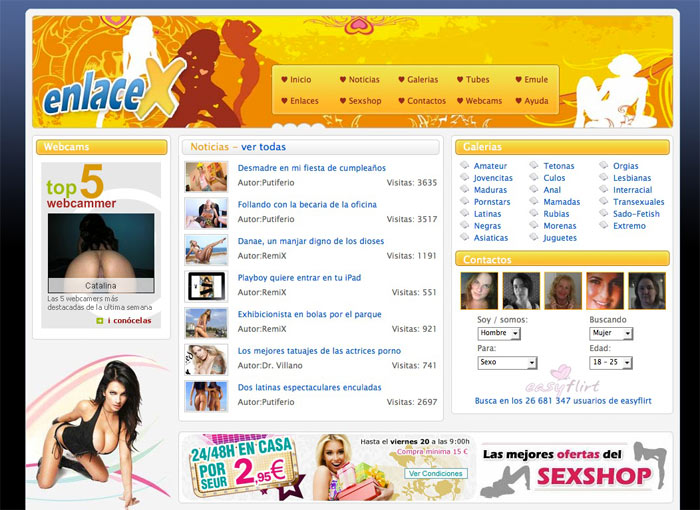Screen dimensions: 700x510
Task: Open the Extremo gallery link
Action: [629, 226]
